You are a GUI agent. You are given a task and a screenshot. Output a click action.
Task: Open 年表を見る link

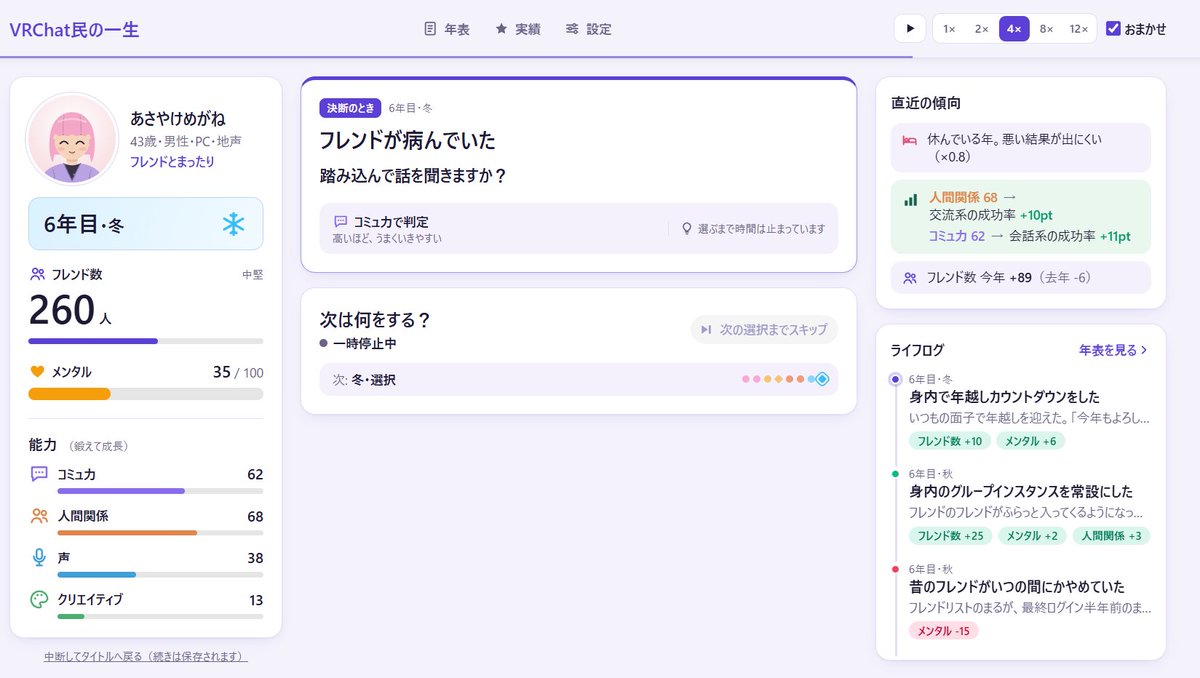coord(1113,350)
